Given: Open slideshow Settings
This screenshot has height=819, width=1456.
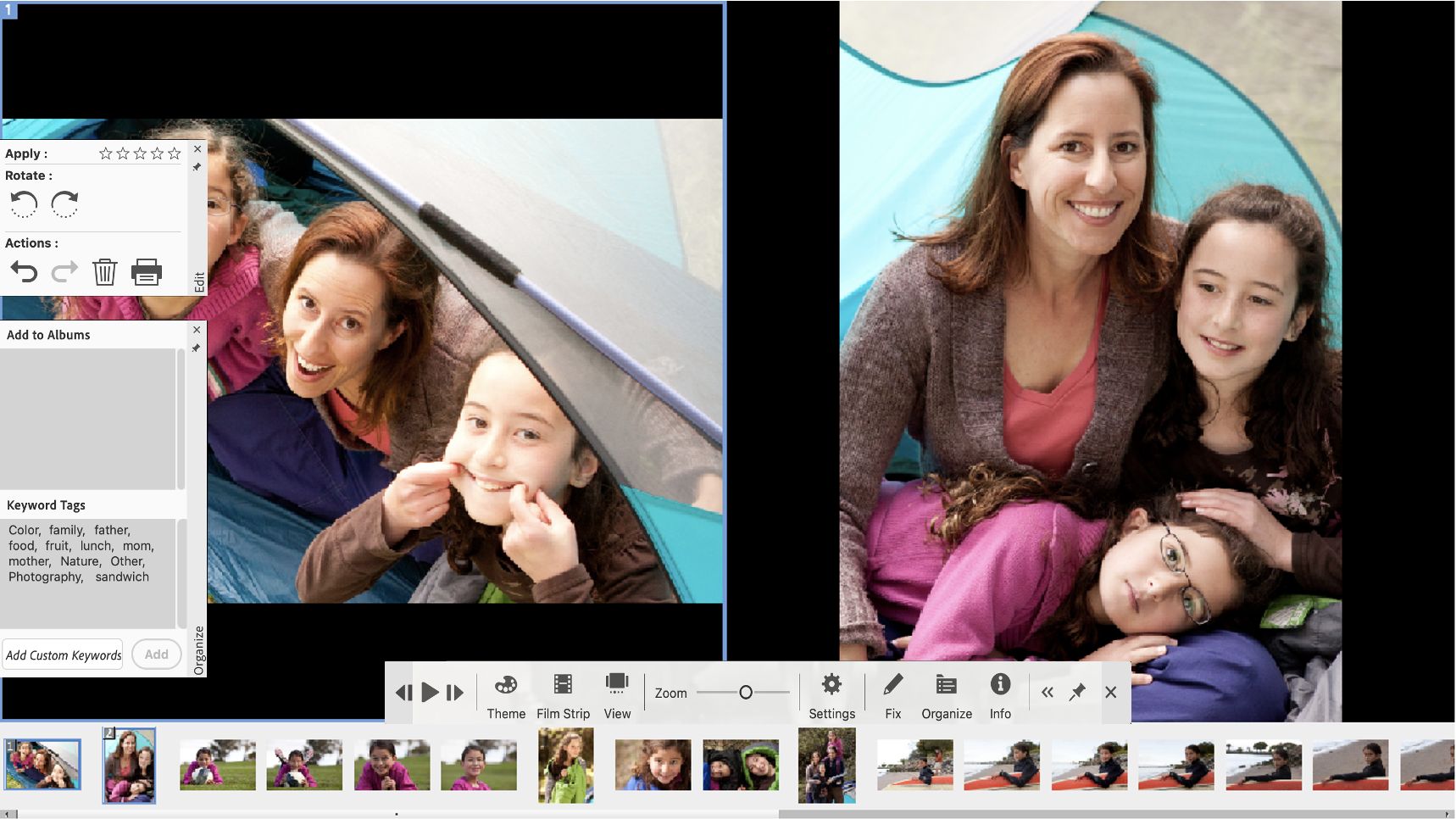Looking at the screenshot, I should (831, 697).
